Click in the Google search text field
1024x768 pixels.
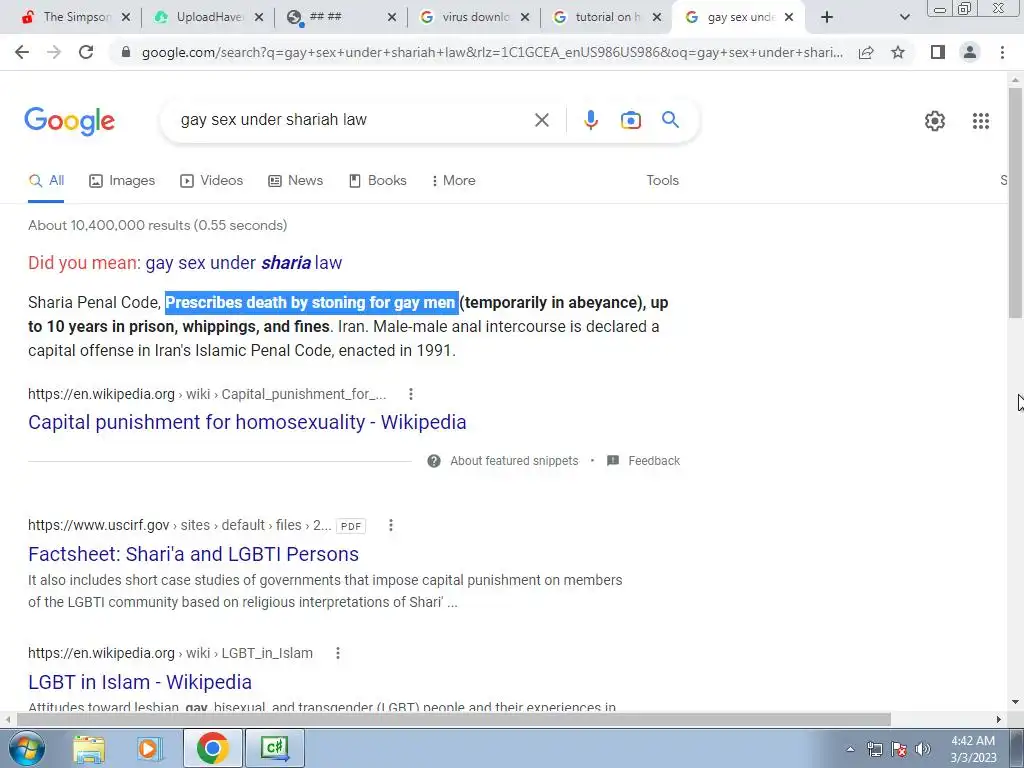coord(353,120)
